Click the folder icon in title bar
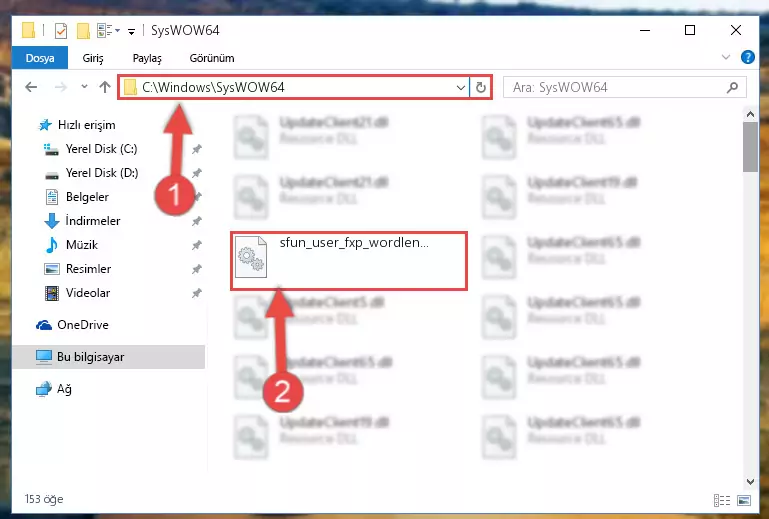This screenshot has width=769, height=519. point(28,30)
